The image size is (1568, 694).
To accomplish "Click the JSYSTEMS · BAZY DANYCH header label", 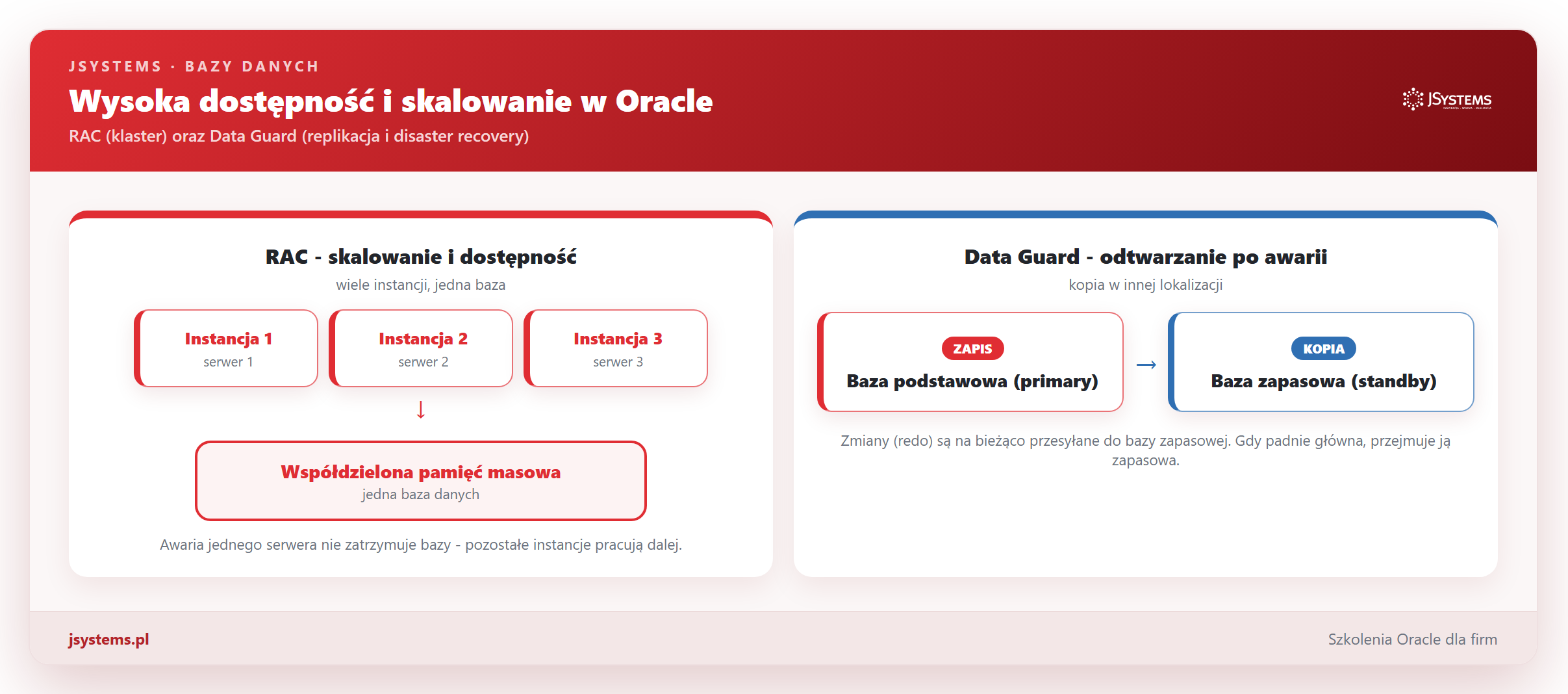I will pyautogui.click(x=194, y=66).
